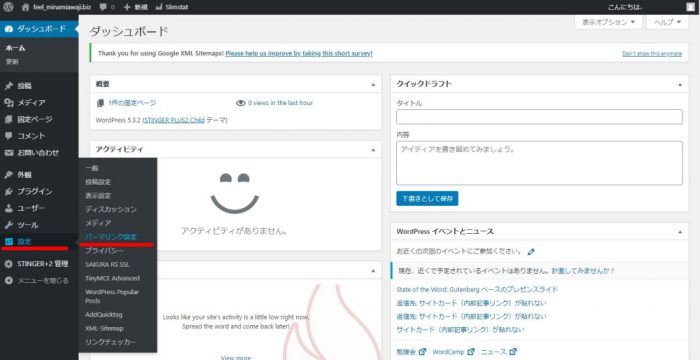700x360 pixels.
Task: Focus the 内容 draft text area
Action: (x=539, y=163)
